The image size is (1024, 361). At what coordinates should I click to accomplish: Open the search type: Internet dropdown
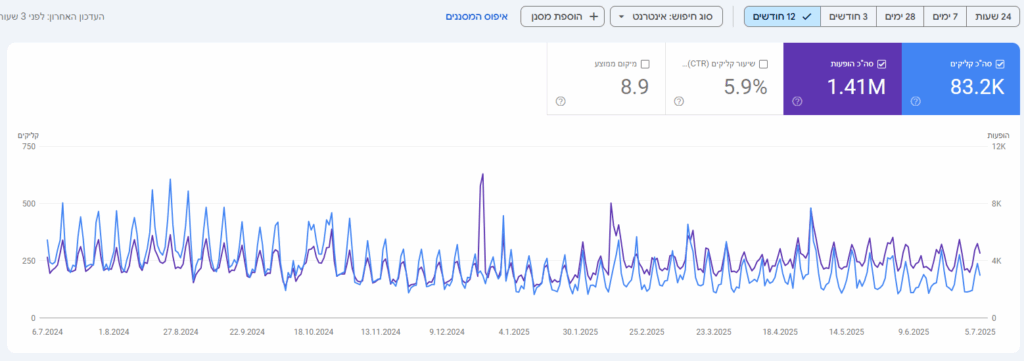[666, 16]
